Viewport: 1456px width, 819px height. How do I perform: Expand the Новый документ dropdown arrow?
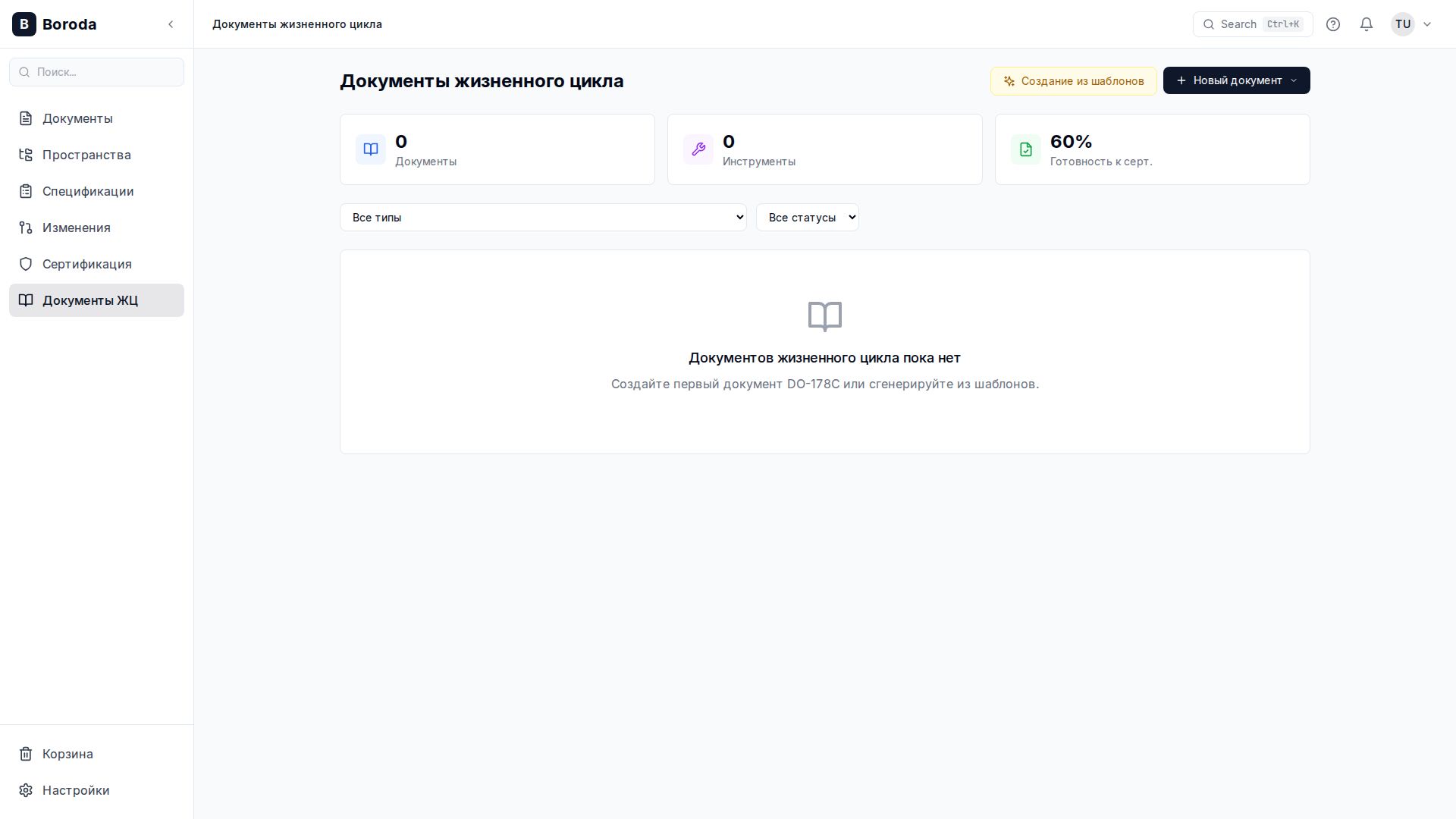point(1293,80)
